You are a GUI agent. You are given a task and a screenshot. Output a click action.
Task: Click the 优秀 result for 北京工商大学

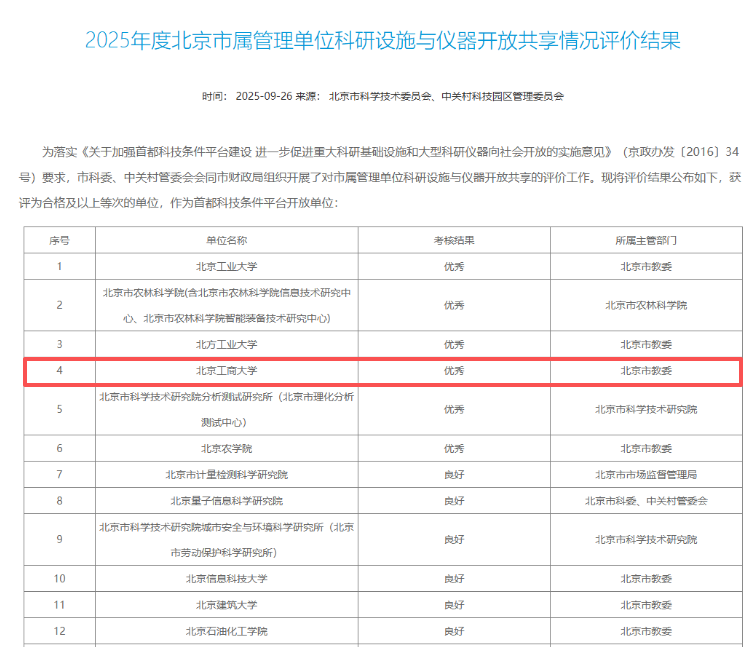coord(453,370)
